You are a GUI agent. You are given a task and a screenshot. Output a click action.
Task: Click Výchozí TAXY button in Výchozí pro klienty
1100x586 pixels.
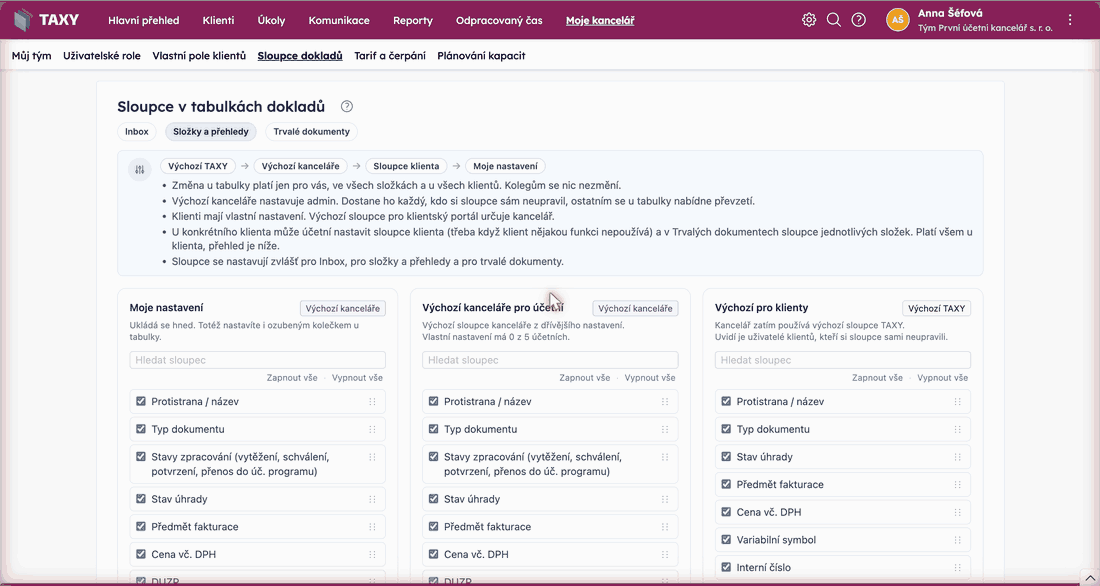[937, 308]
